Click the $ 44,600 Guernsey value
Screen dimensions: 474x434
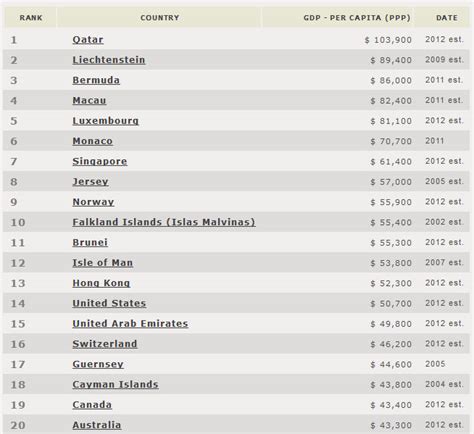(391, 365)
